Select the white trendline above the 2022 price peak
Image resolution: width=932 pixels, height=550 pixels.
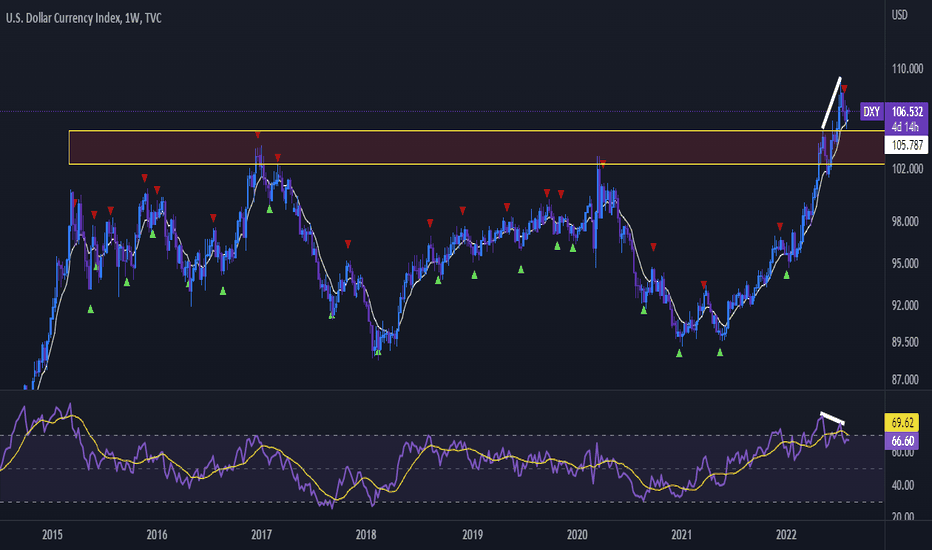point(832,102)
